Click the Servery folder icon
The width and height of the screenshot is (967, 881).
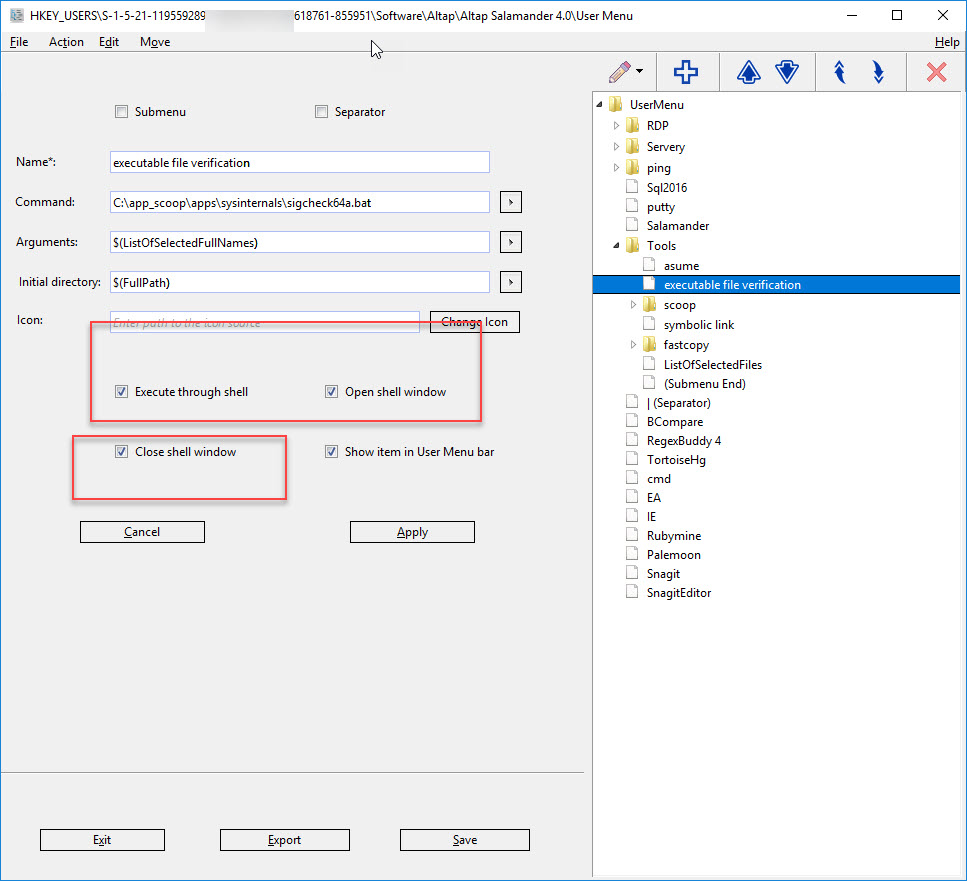point(633,147)
